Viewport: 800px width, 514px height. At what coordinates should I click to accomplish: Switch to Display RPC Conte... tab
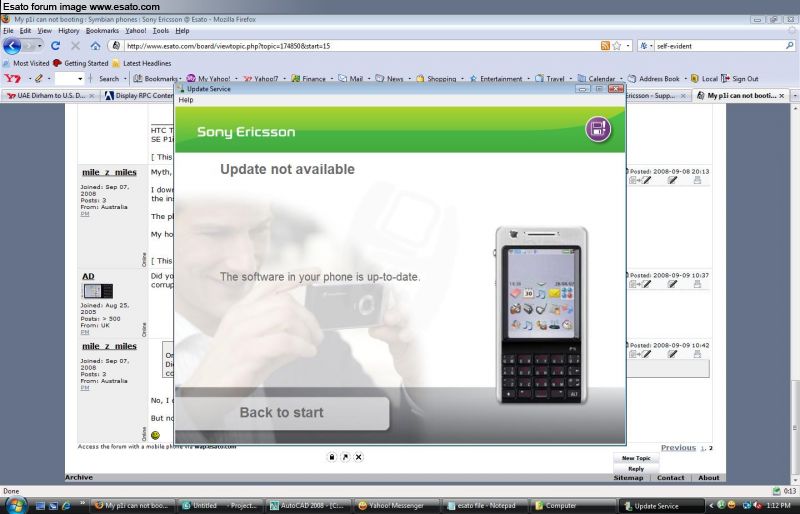coord(139,95)
